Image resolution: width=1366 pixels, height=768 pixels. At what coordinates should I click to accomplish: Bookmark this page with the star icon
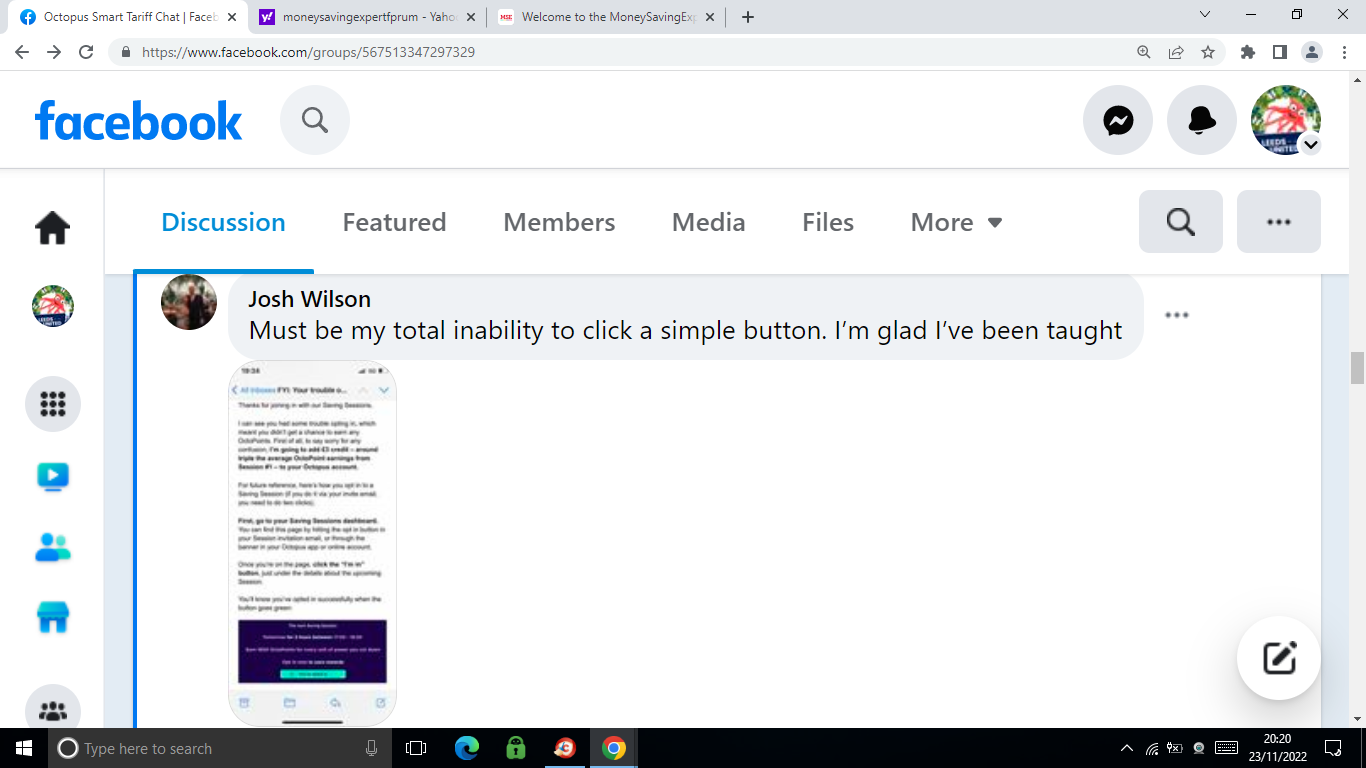click(1208, 52)
